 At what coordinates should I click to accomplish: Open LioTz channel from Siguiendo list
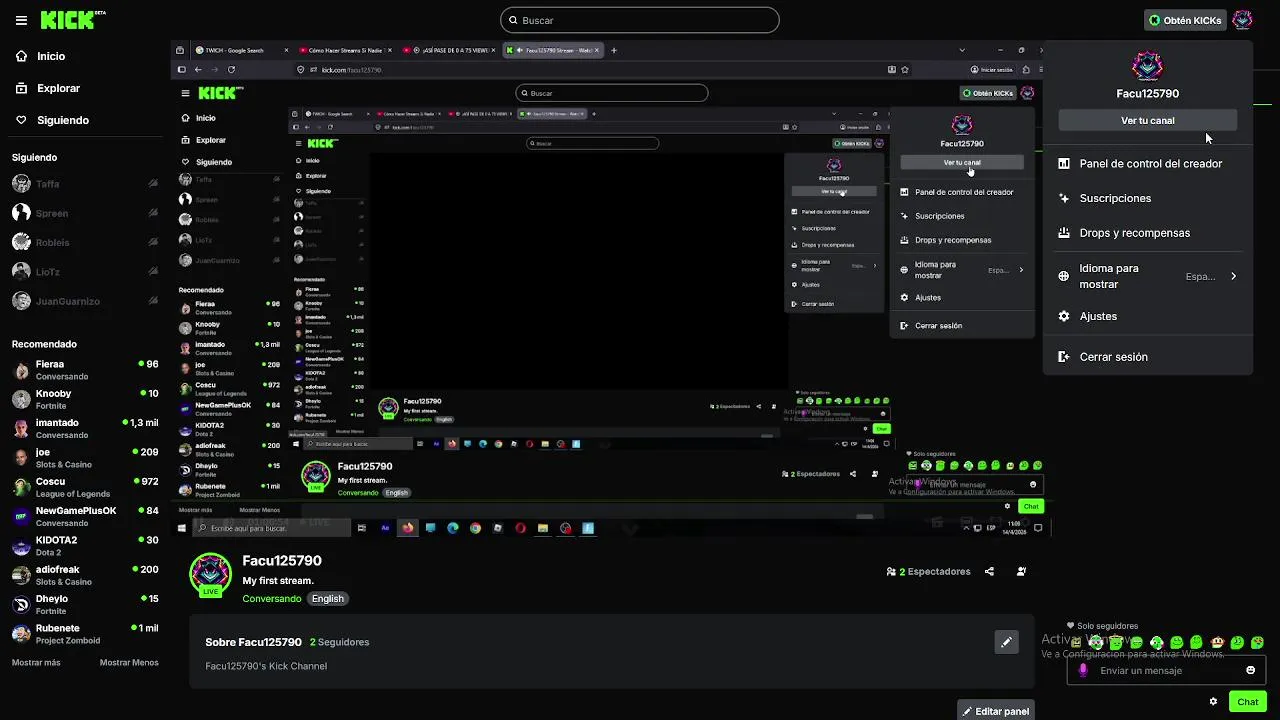84,271
